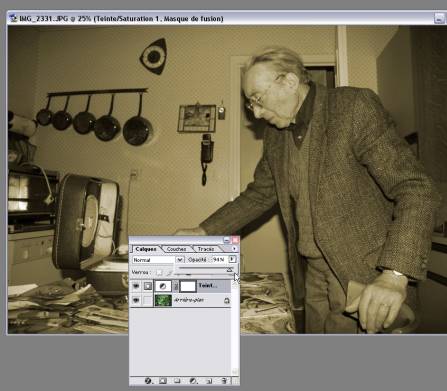Add a layer mask using bottom icon
447x391 pixels.
[x=163, y=381]
